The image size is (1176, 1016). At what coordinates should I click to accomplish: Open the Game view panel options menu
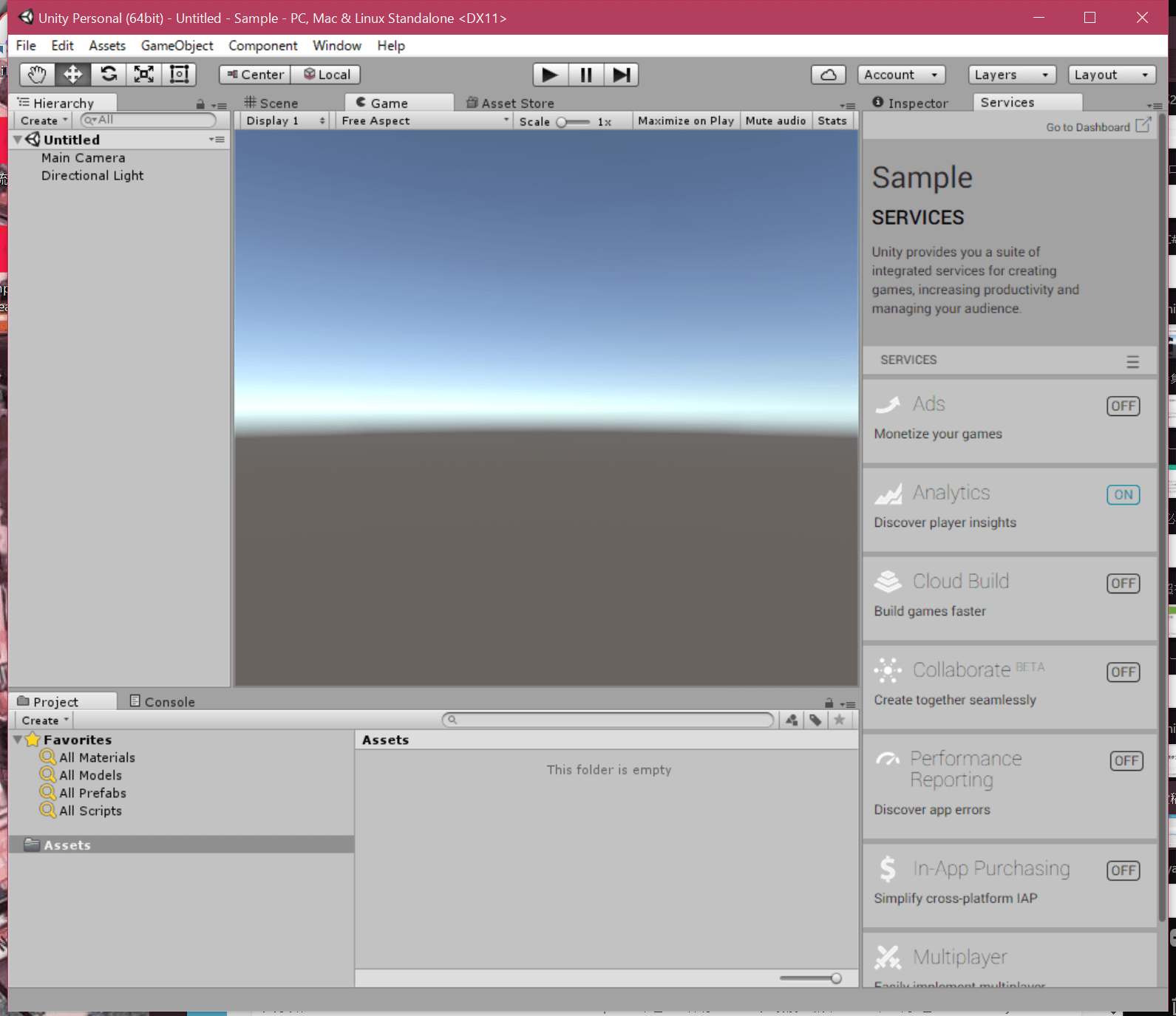click(848, 105)
